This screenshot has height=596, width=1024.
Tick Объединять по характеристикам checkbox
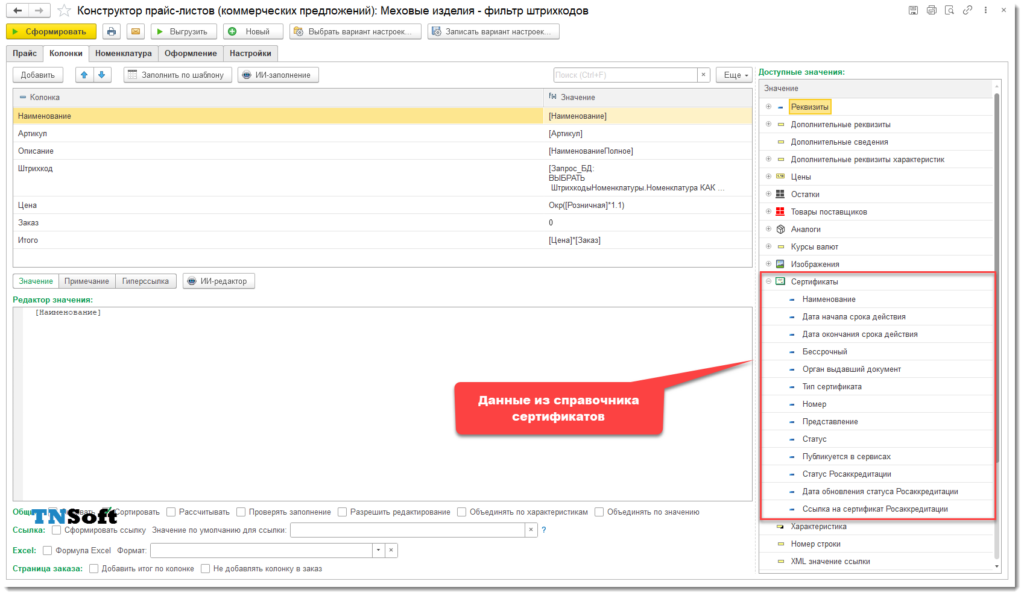click(x=462, y=512)
